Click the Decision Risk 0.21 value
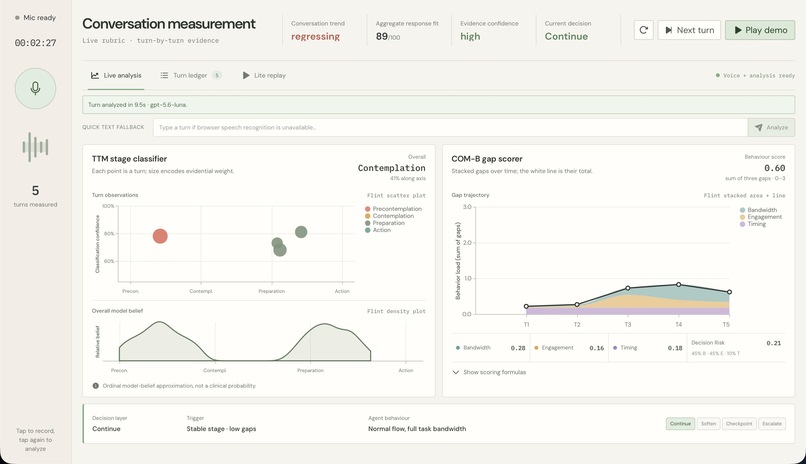The image size is (806, 464). (773, 343)
